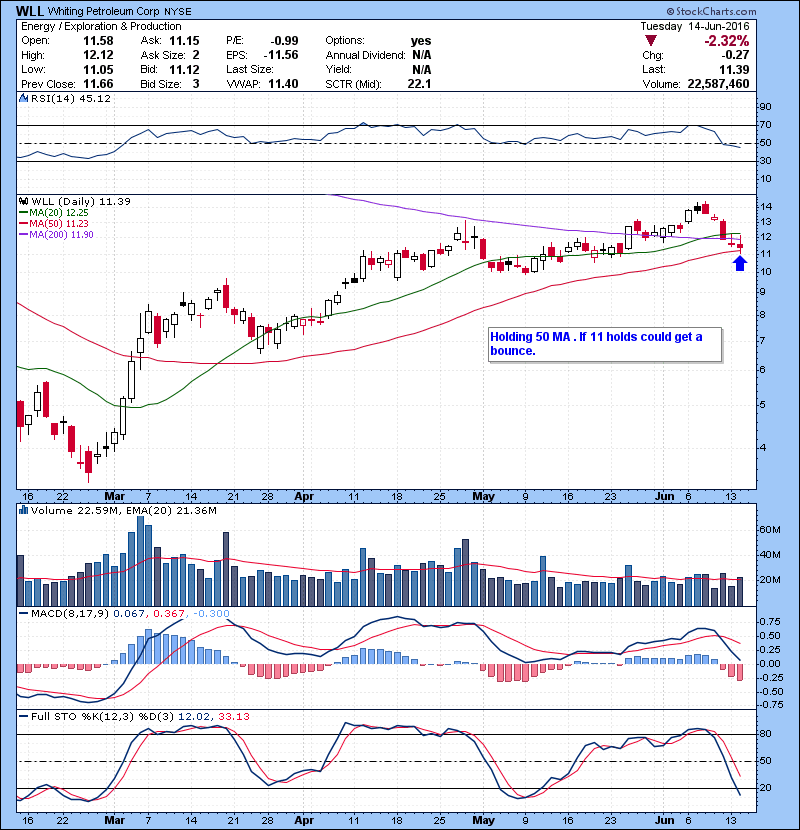This screenshot has height=830, width=800.
Task: Click the 90 tick on RSI axis
Action: tap(766, 107)
